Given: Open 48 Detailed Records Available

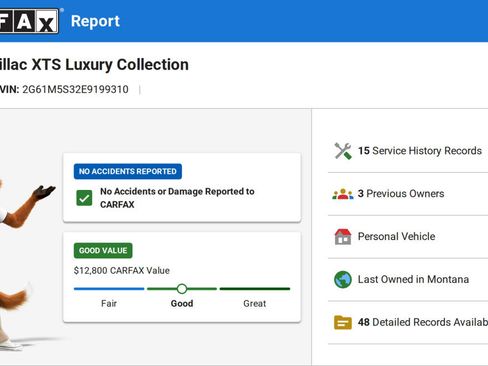Looking at the screenshot, I should tap(408, 322).
